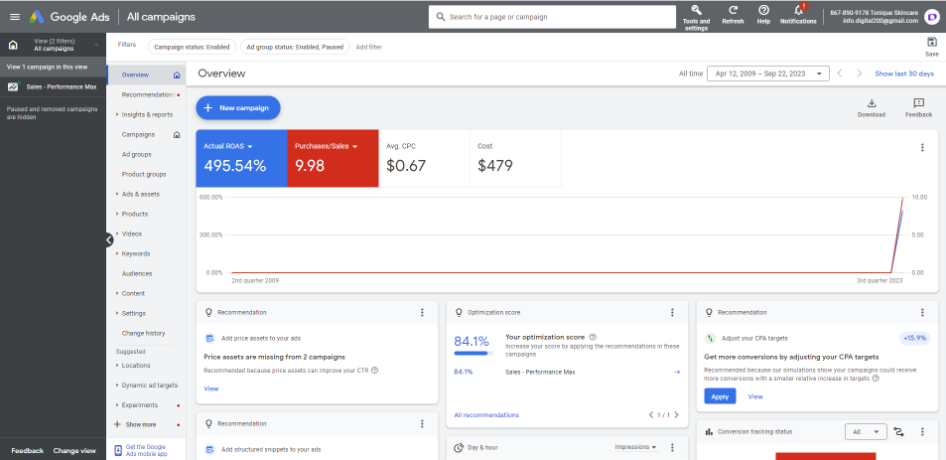946x460 pixels.
Task: Collapse the navigation side panel arrow
Action: click(109, 240)
